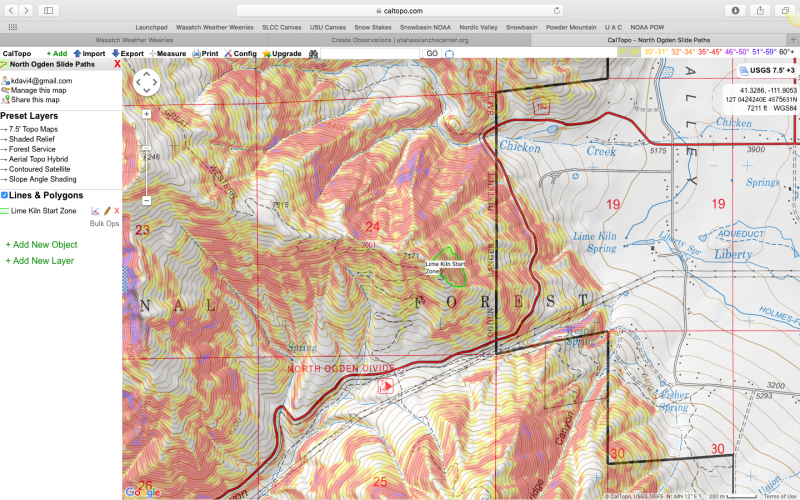The width and height of the screenshot is (800, 500).
Task: Delete Lime Kiln Start Zone with red X
Action: (x=117, y=211)
